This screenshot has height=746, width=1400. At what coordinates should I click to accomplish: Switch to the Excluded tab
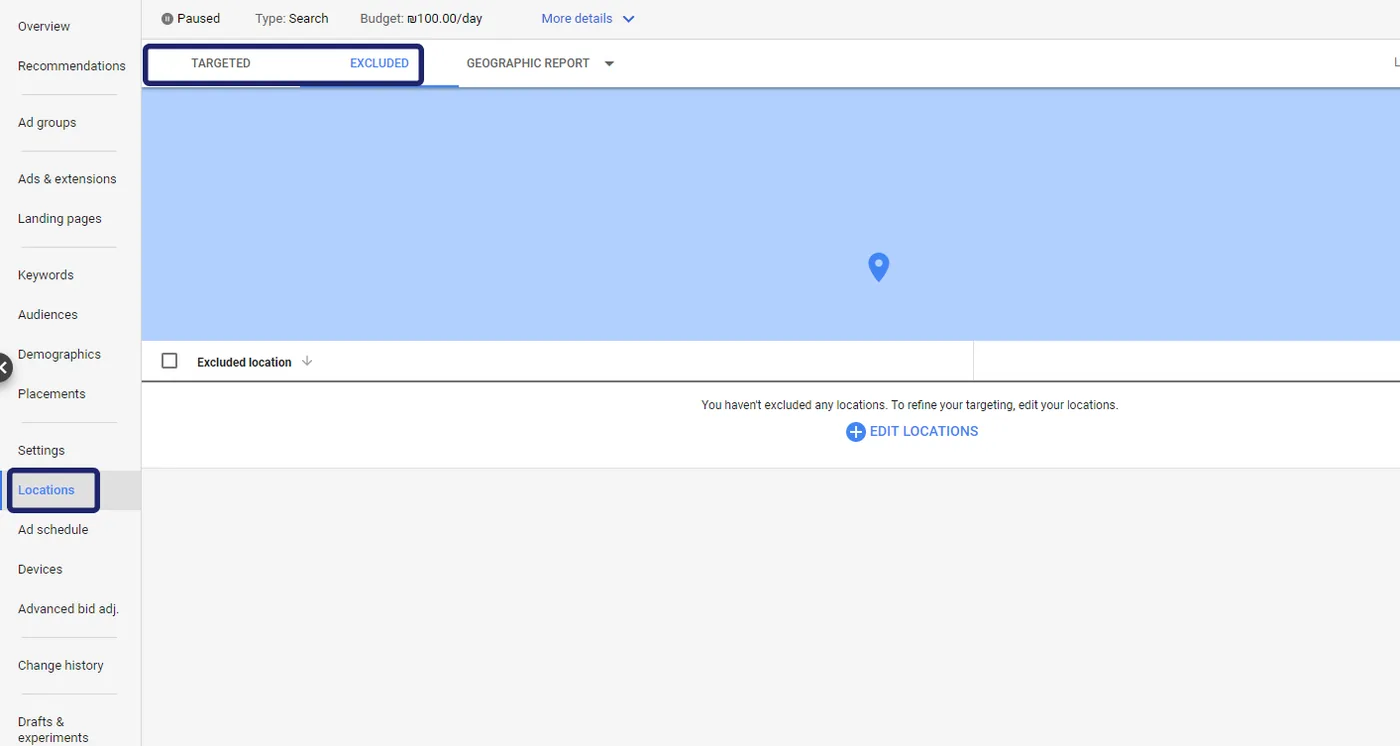pos(379,63)
